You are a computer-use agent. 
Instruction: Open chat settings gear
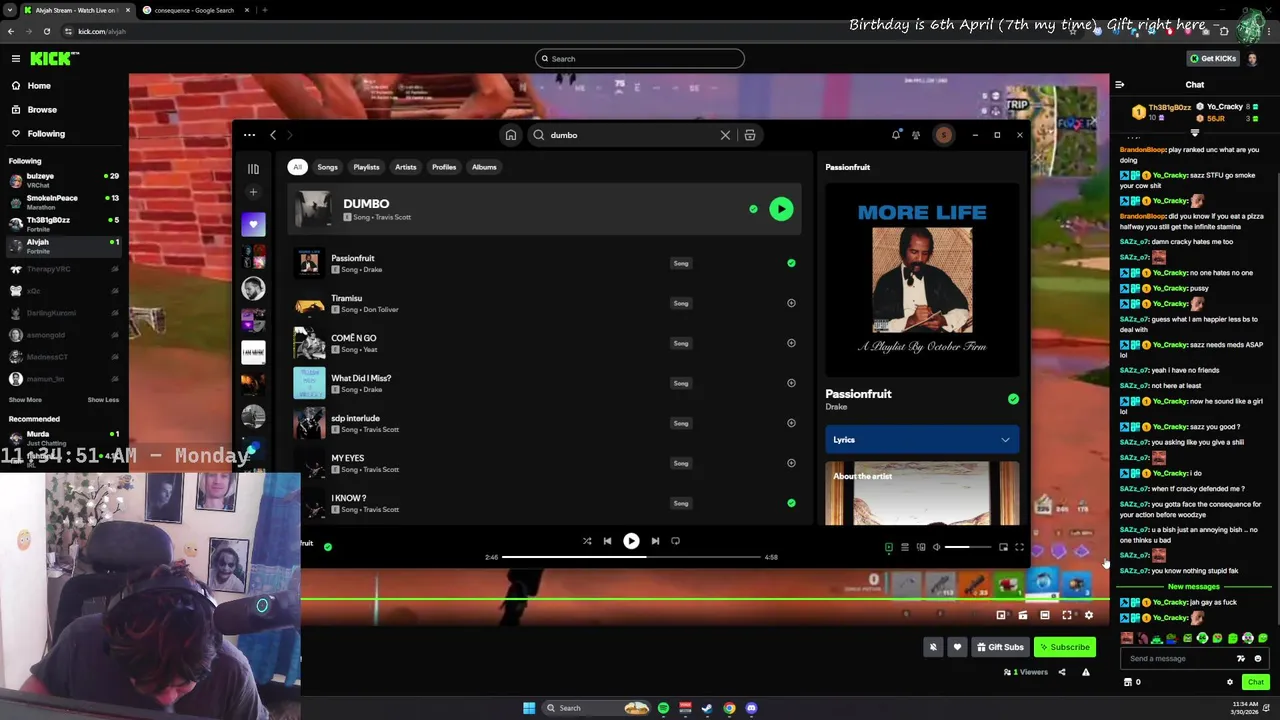[1230, 682]
